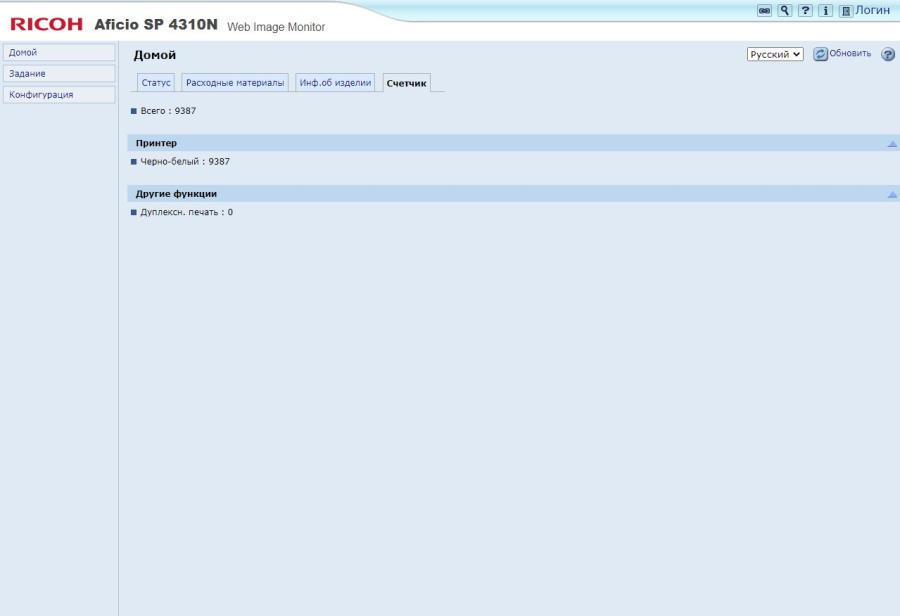
Task: Select the Инф.об изделии tab
Action: point(335,83)
